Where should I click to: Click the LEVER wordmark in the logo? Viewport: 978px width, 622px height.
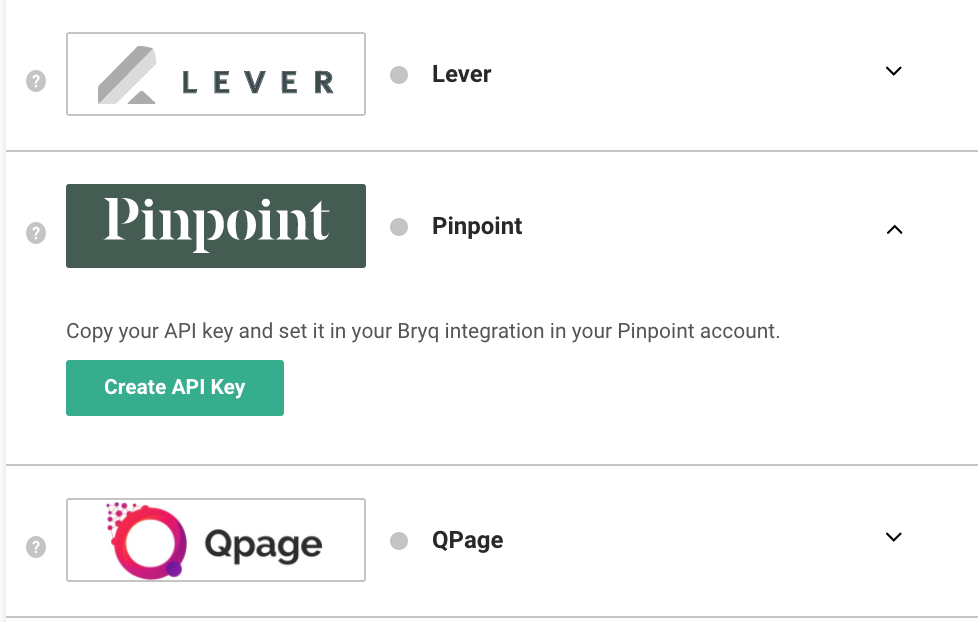[x=258, y=82]
